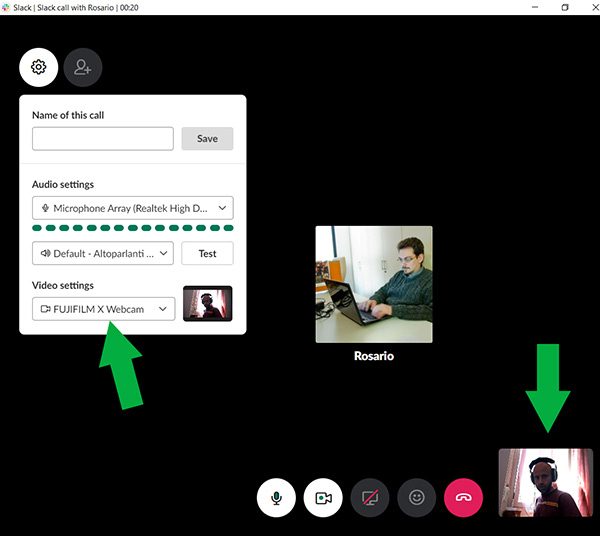Click the webcam preview in video settings
Image resolution: width=600 pixels, height=536 pixels.
click(208, 304)
